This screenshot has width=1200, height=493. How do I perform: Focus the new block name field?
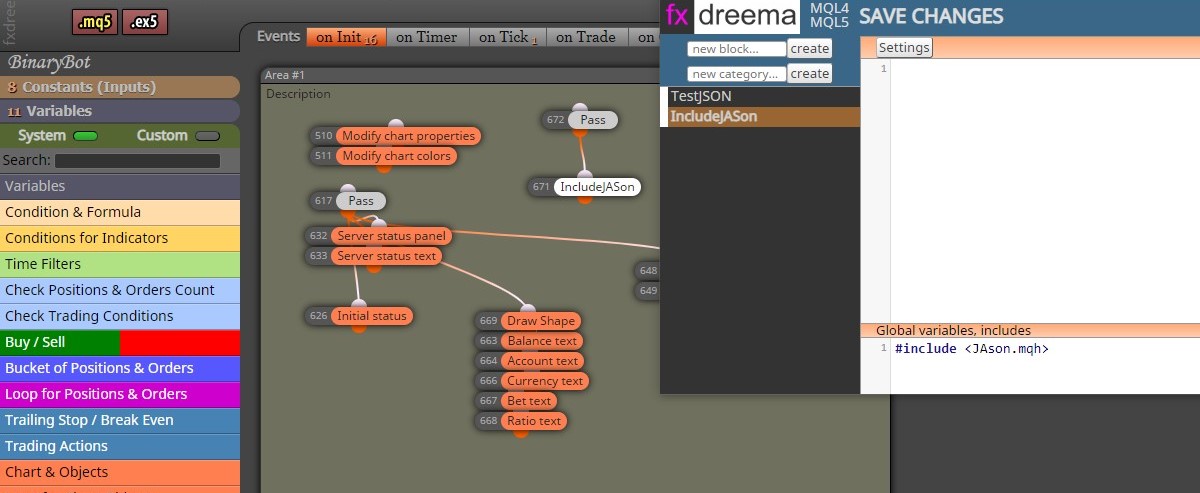pos(736,48)
